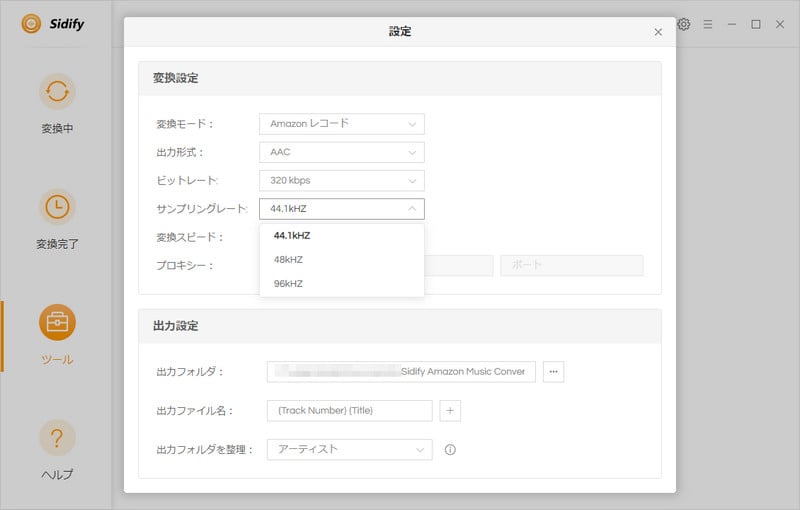Close the 設定 dialog

tap(658, 32)
